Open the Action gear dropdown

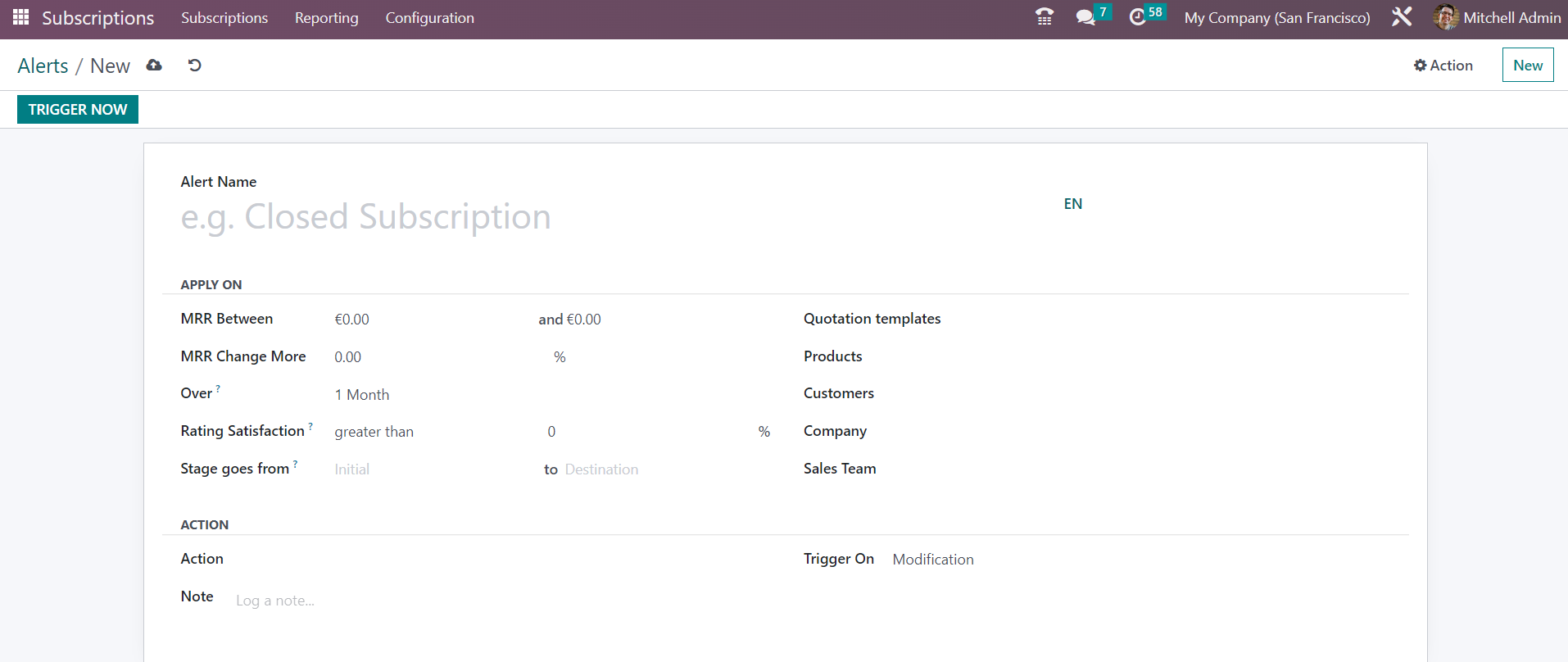coord(1443,66)
